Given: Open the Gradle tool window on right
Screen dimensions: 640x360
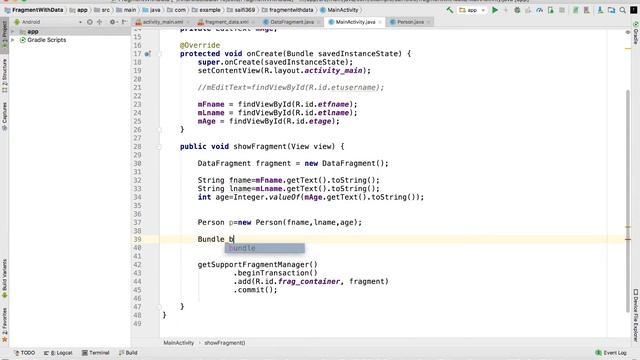Looking at the screenshot, I should click(636, 33).
